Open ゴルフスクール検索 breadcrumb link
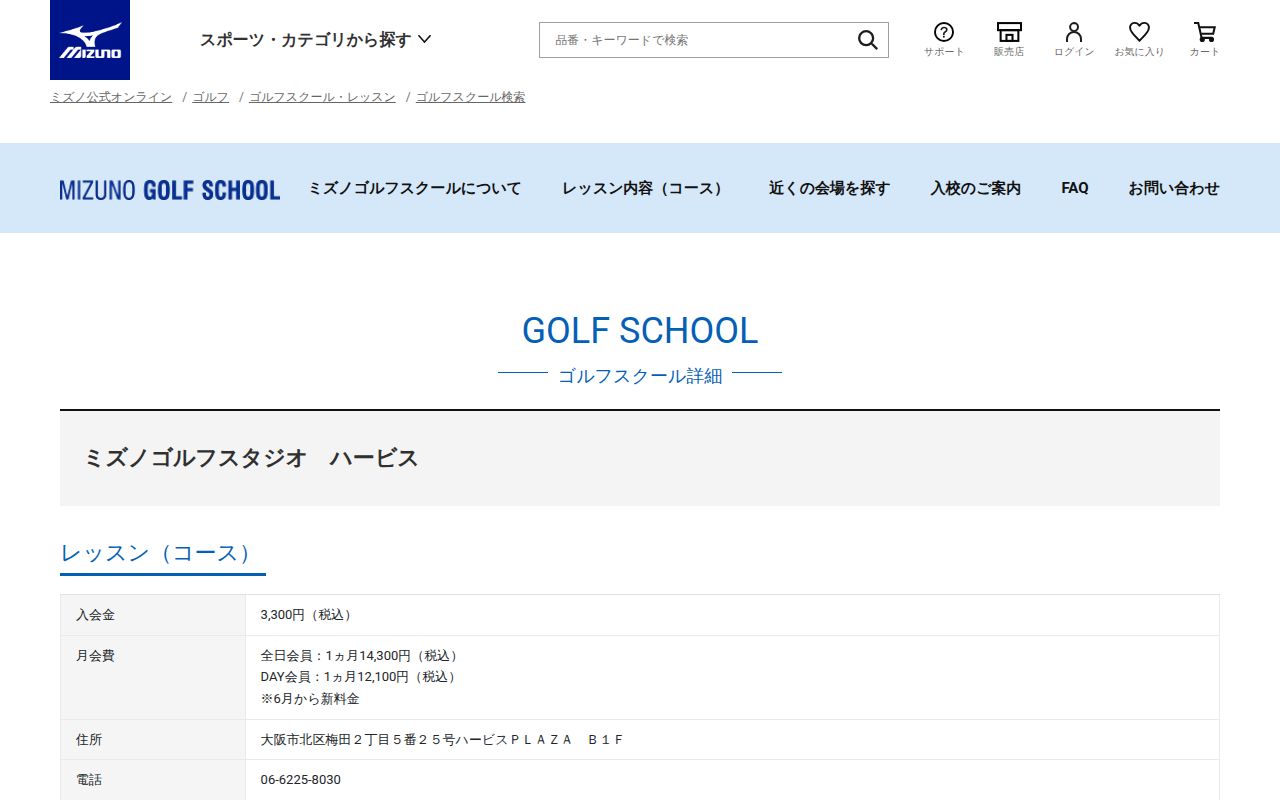The image size is (1280, 800). (470, 97)
